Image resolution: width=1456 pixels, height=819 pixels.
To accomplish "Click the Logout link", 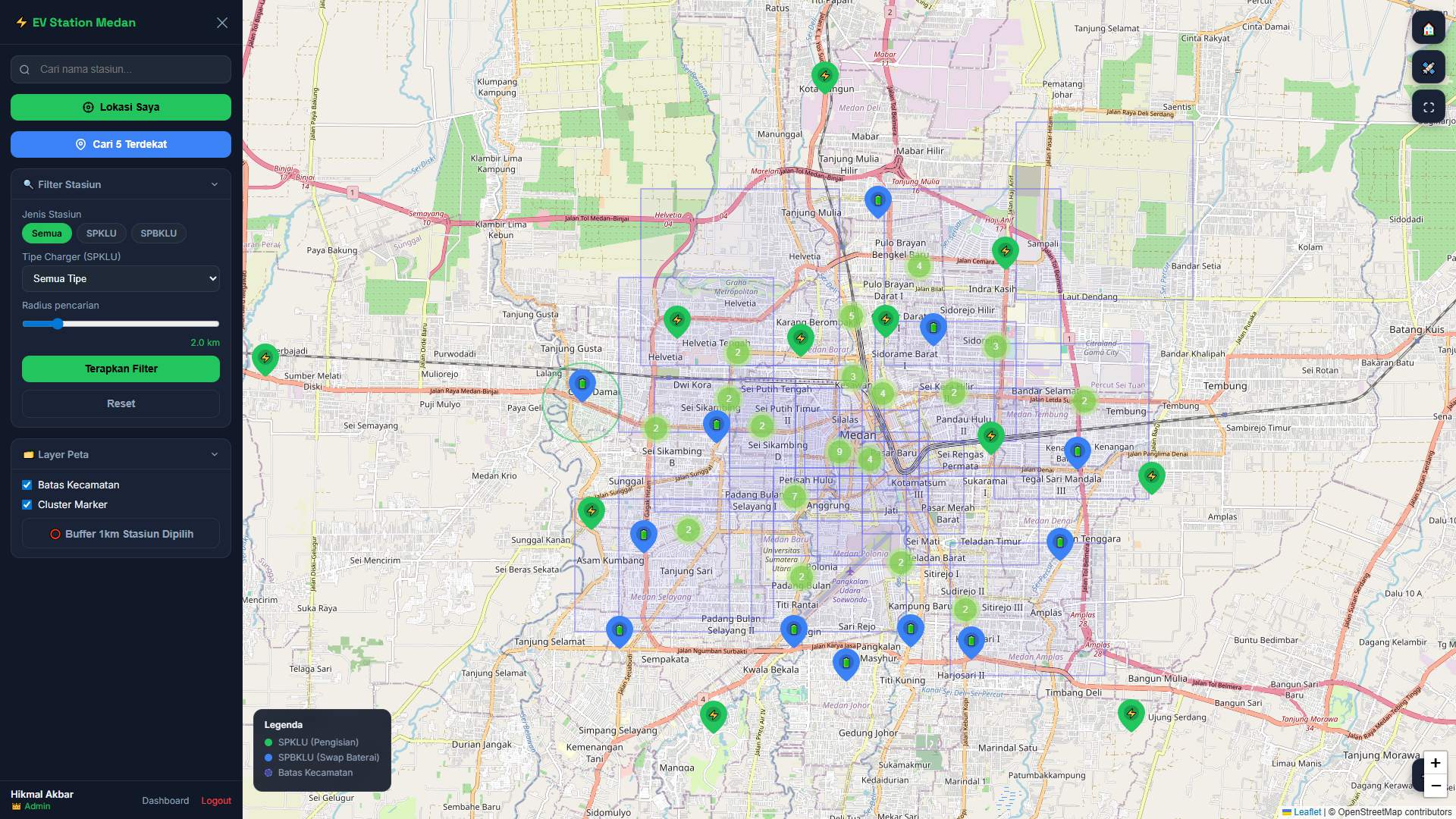I will pyautogui.click(x=216, y=801).
